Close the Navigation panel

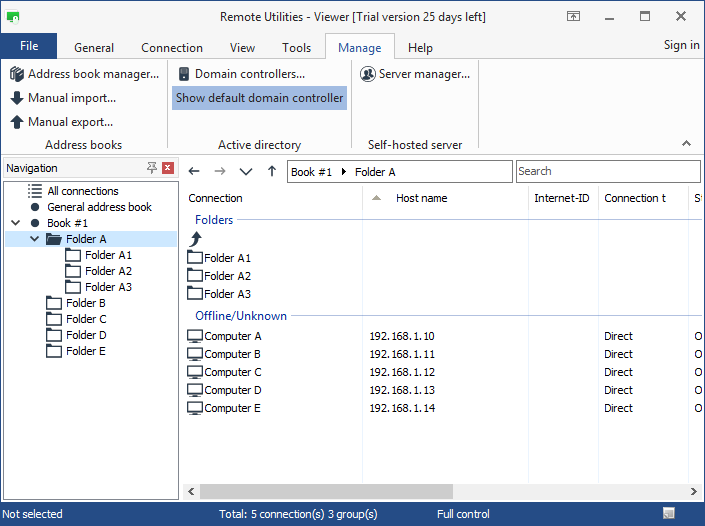pos(168,168)
